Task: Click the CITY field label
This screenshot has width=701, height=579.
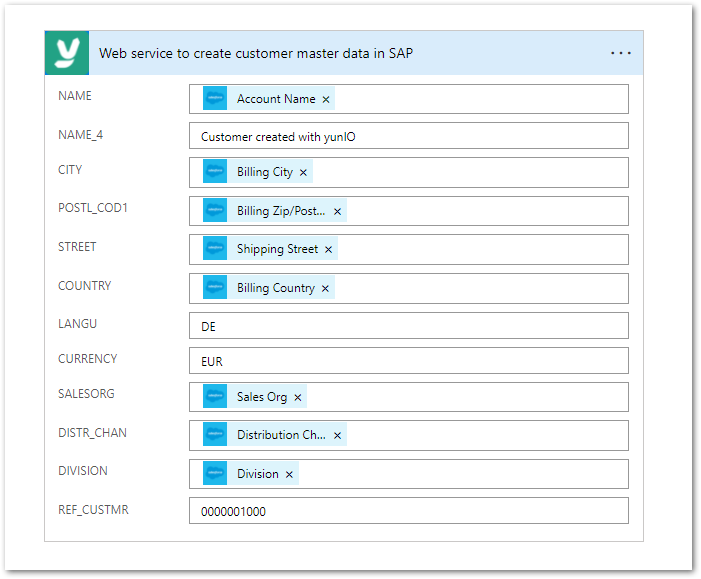Action: [x=70, y=170]
